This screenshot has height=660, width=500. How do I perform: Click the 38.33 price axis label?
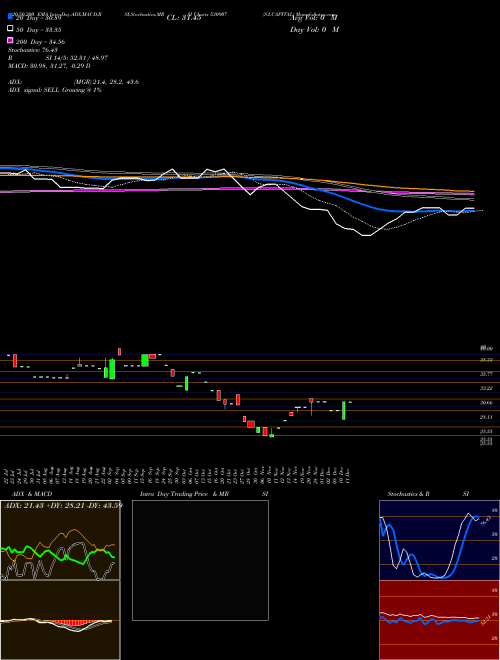[x=487, y=360]
